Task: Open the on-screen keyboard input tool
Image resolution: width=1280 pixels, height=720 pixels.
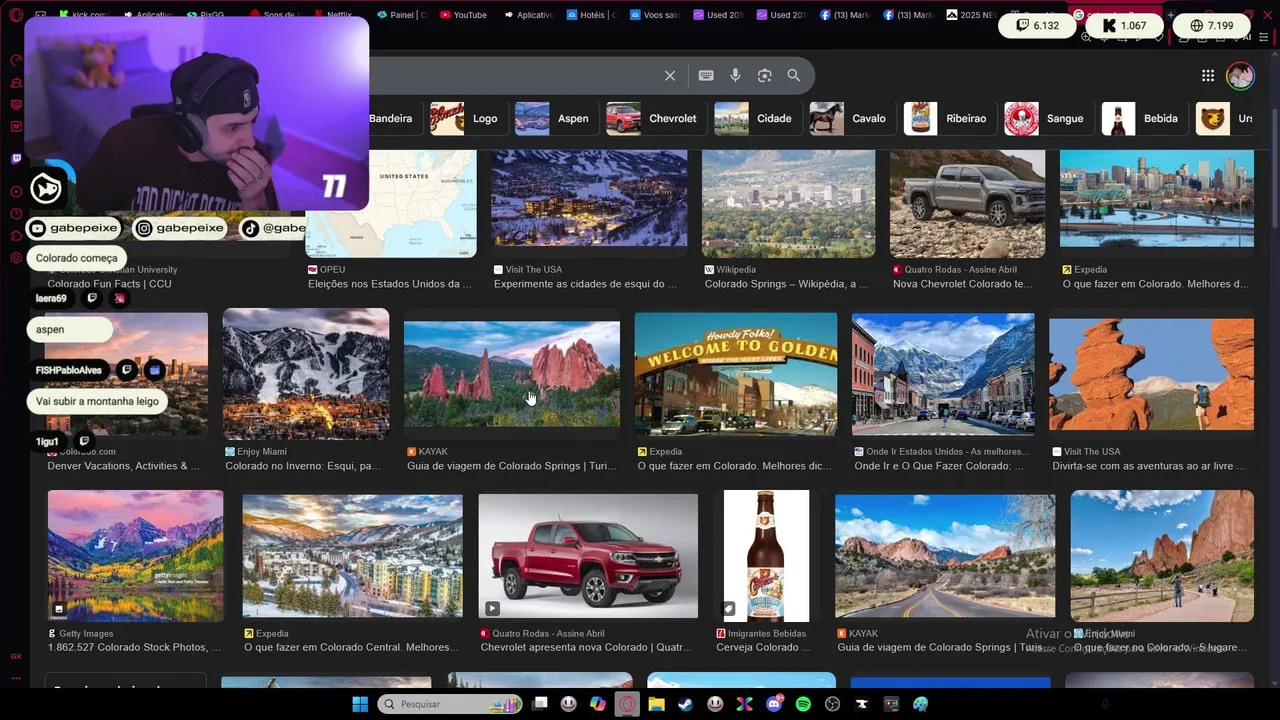Action: [706, 76]
